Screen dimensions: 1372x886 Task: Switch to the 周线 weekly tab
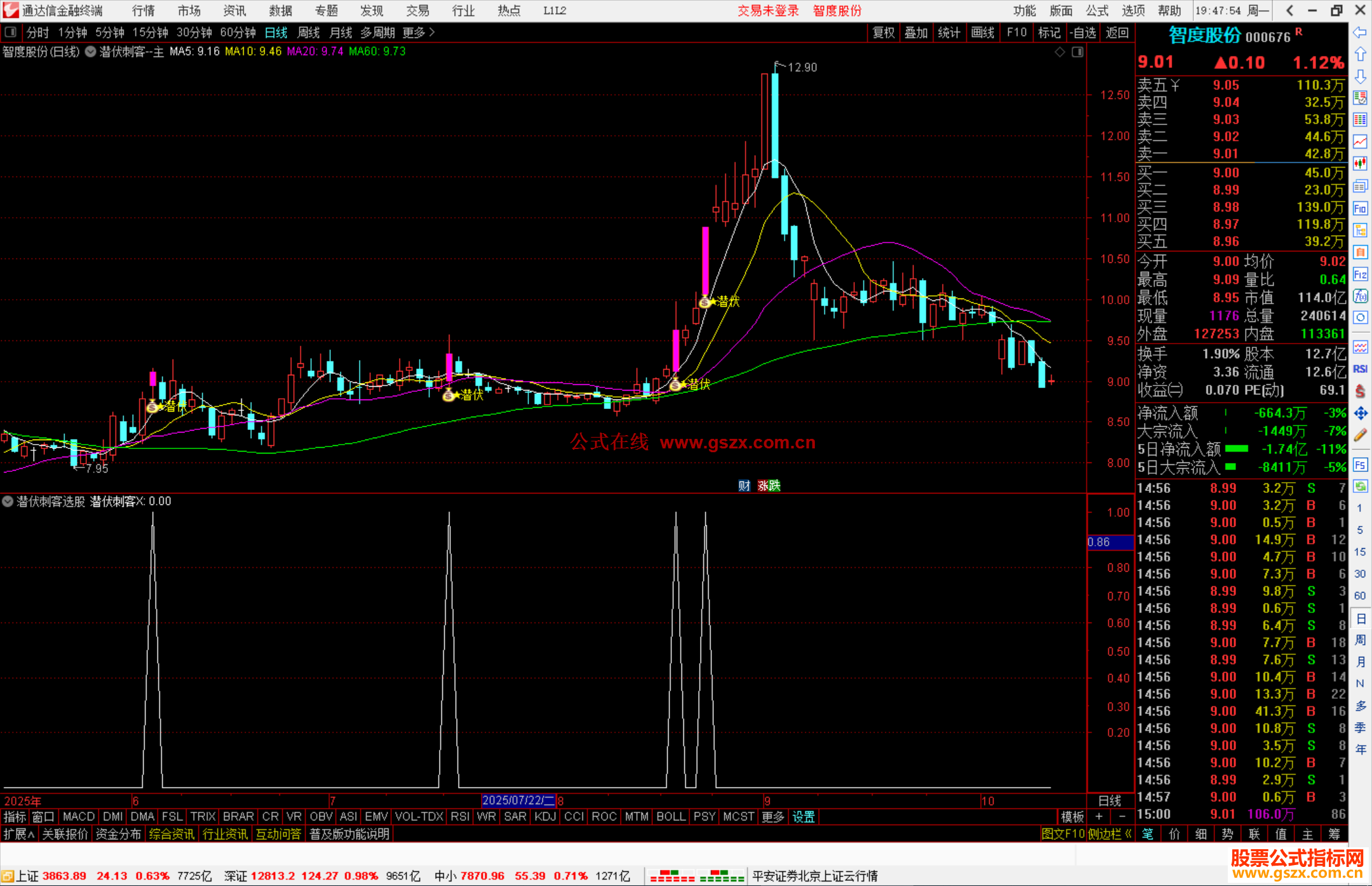pyautogui.click(x=309, y=32)
